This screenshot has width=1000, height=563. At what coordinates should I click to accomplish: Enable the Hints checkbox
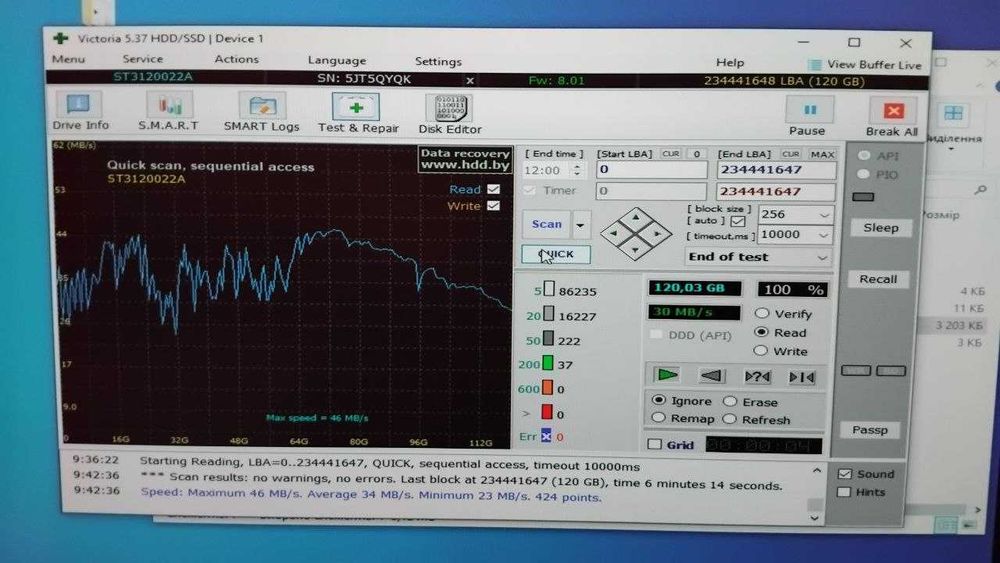pos(844,492)
